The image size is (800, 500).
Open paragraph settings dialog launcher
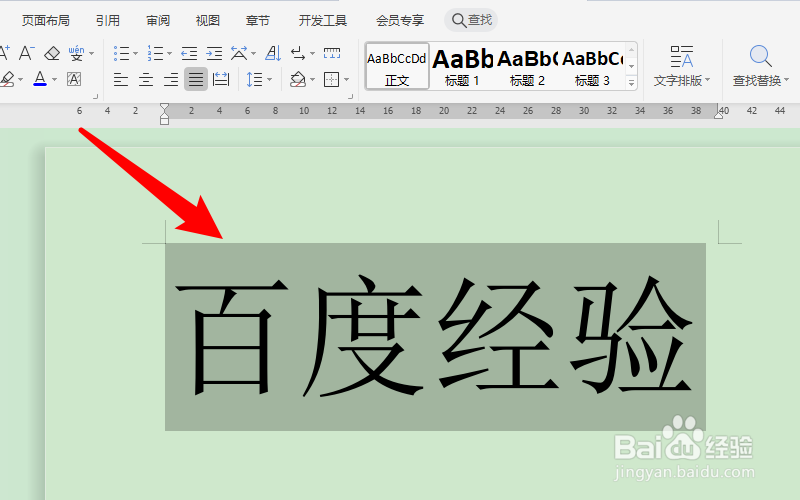coord(350,96)
